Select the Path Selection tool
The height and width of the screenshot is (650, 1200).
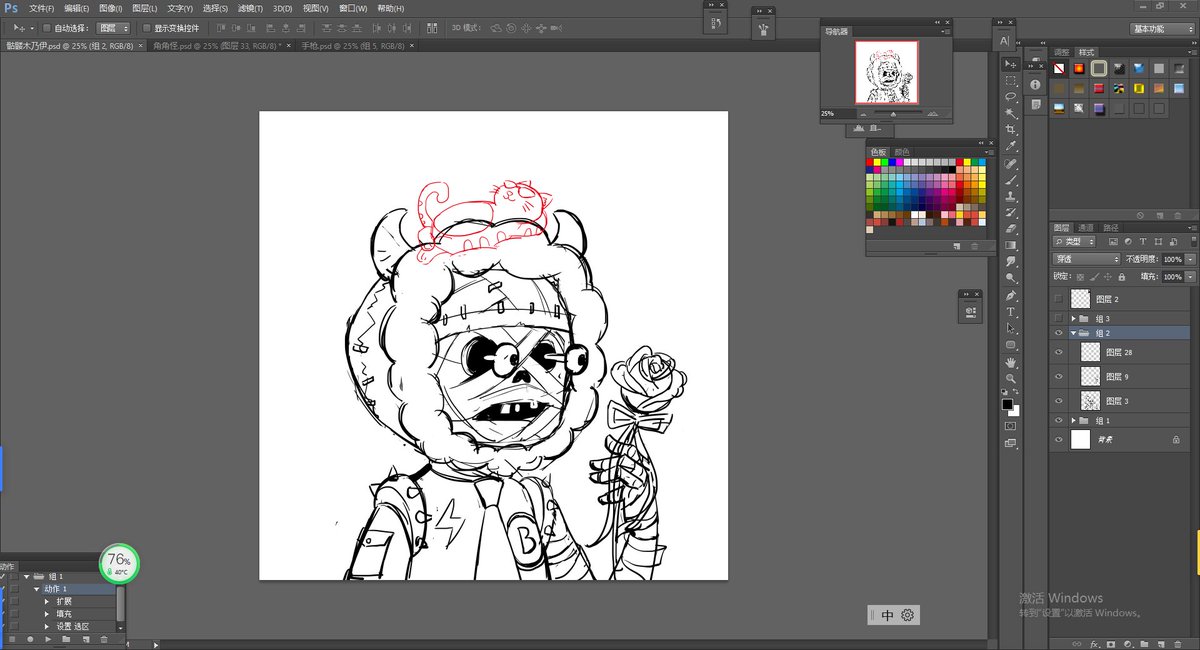[1011, 328]
